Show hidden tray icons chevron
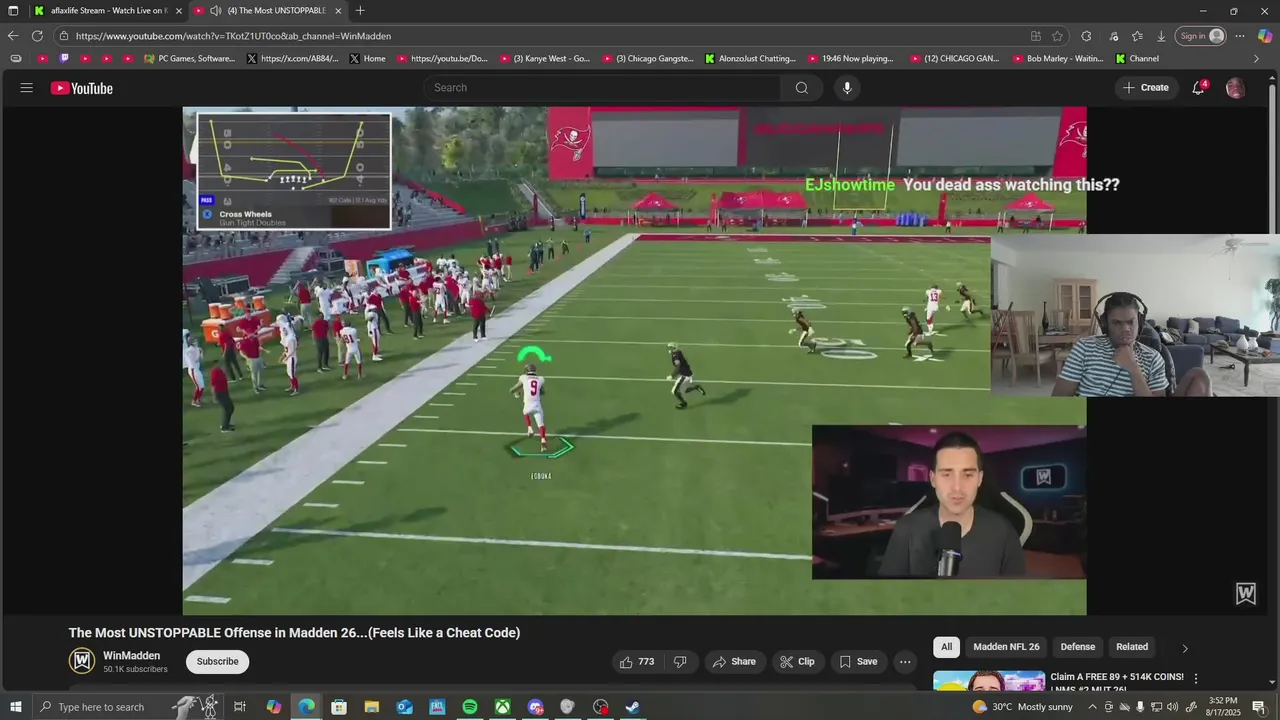The height and width of the screenshot is (720, 1280). pyautogui.click(x=1092, y=707)
